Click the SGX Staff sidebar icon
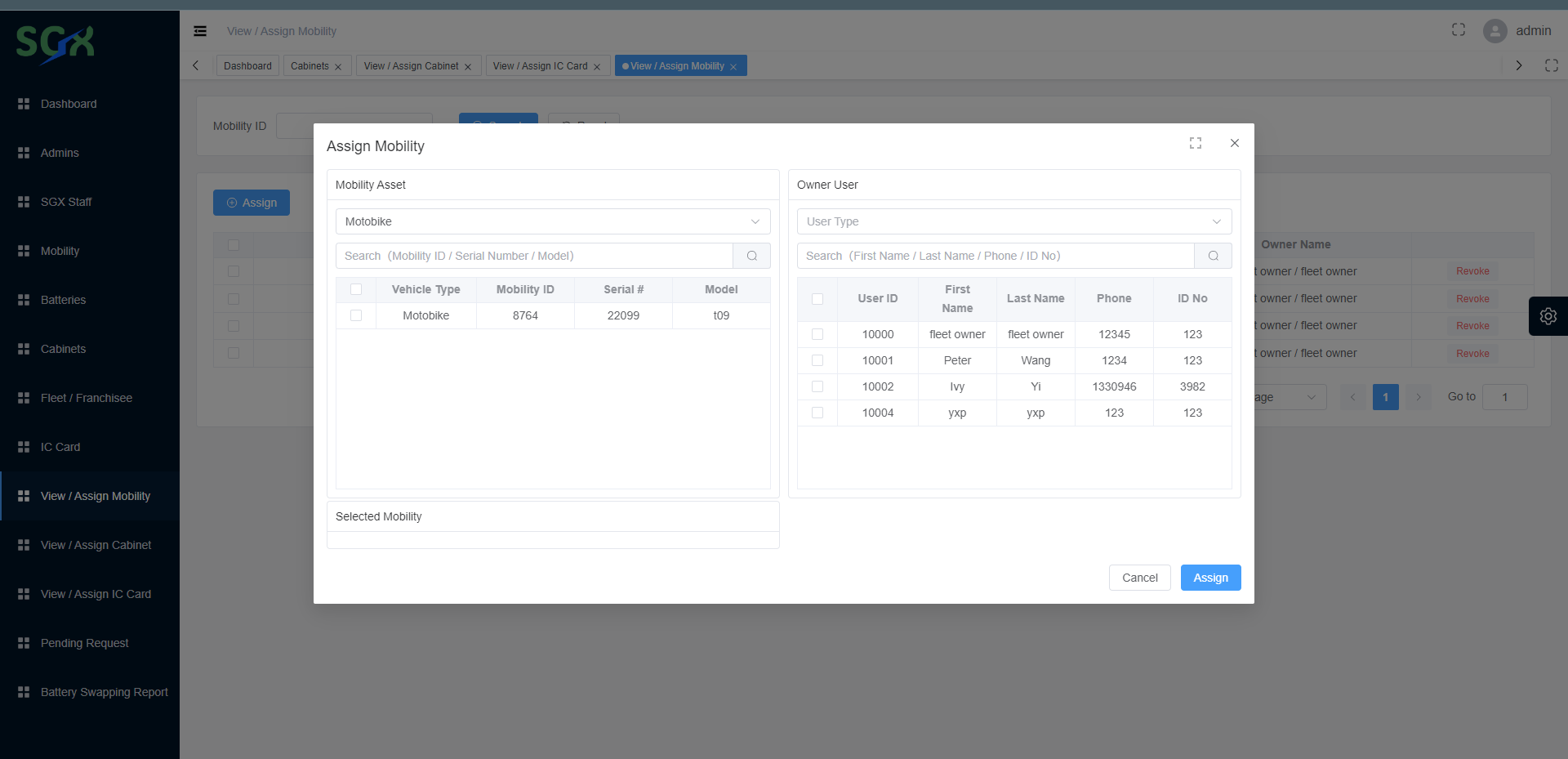This screenshot has height=759, width=1568. pyautogui.click(x=24, y=202)
